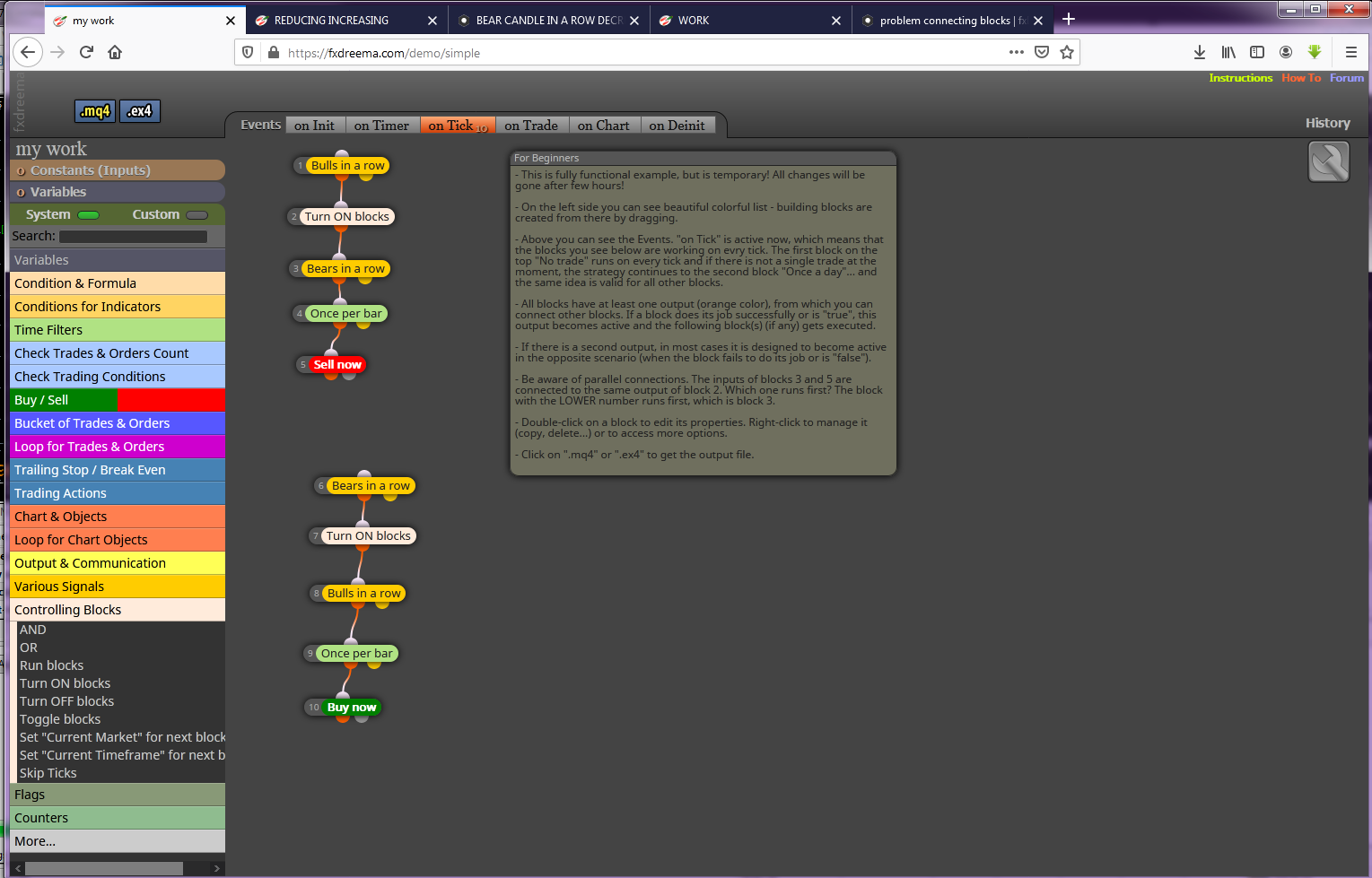Open the library icon
This screenshot has height=878, width=1372.
point(1228,52)
